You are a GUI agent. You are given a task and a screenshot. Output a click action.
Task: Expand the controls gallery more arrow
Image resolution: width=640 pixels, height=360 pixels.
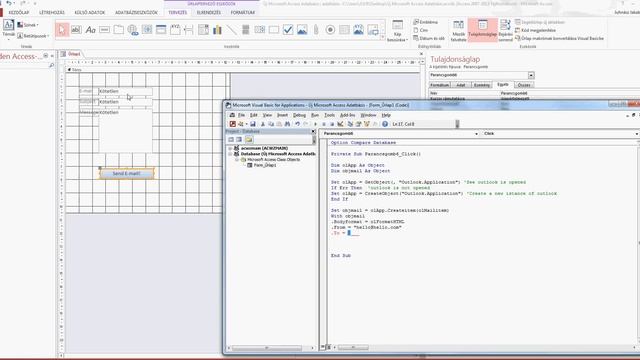[382, 37]
